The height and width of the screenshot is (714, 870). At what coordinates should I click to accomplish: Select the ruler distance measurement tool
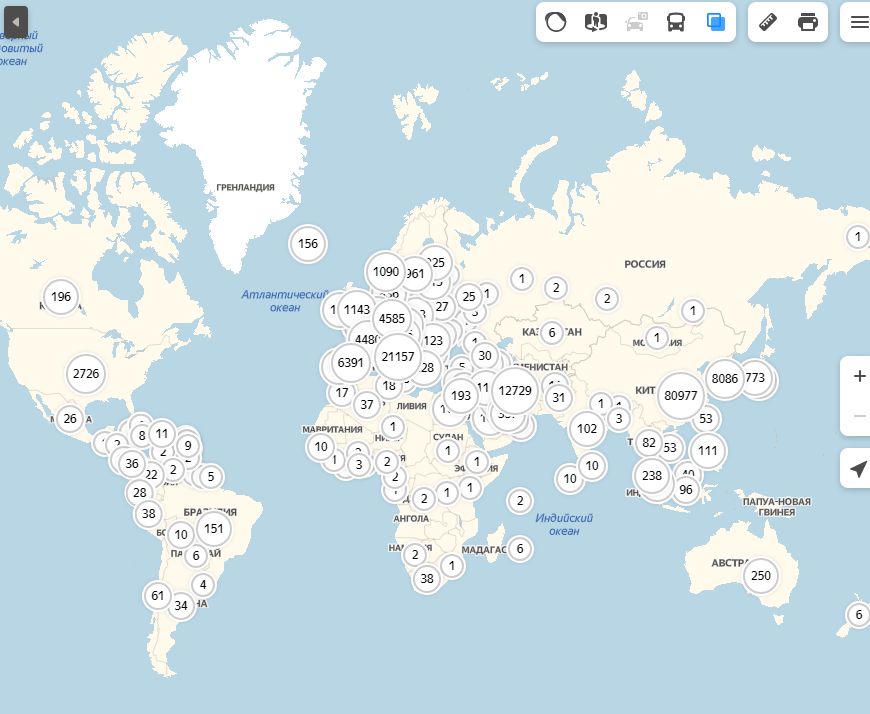(x=768, y=22)
